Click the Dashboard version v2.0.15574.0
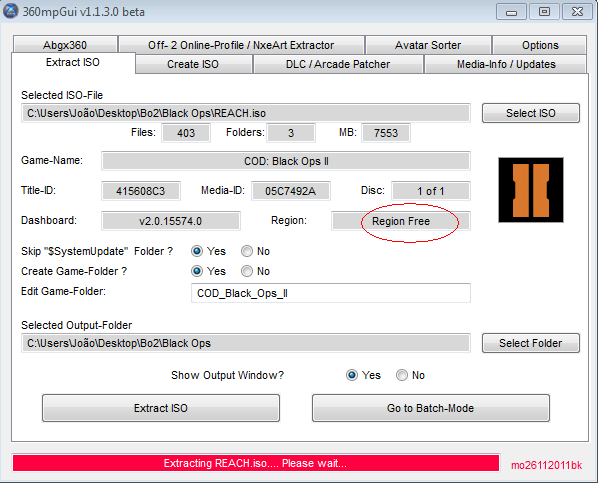 click(171, 221)
